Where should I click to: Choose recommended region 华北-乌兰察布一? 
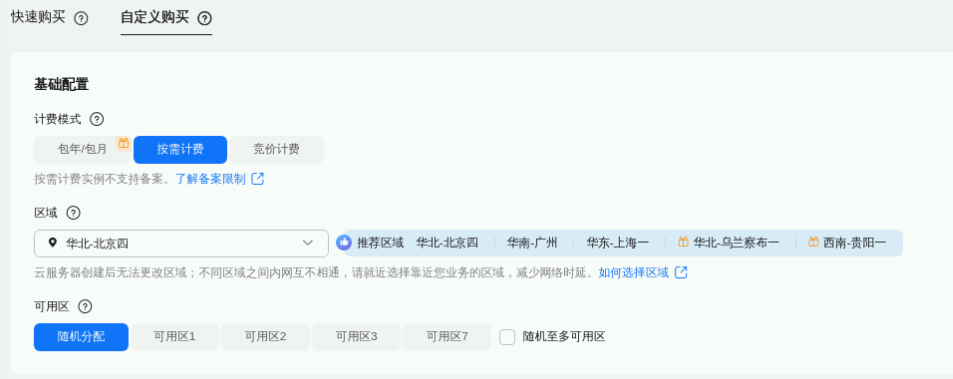tap(736, 244)
